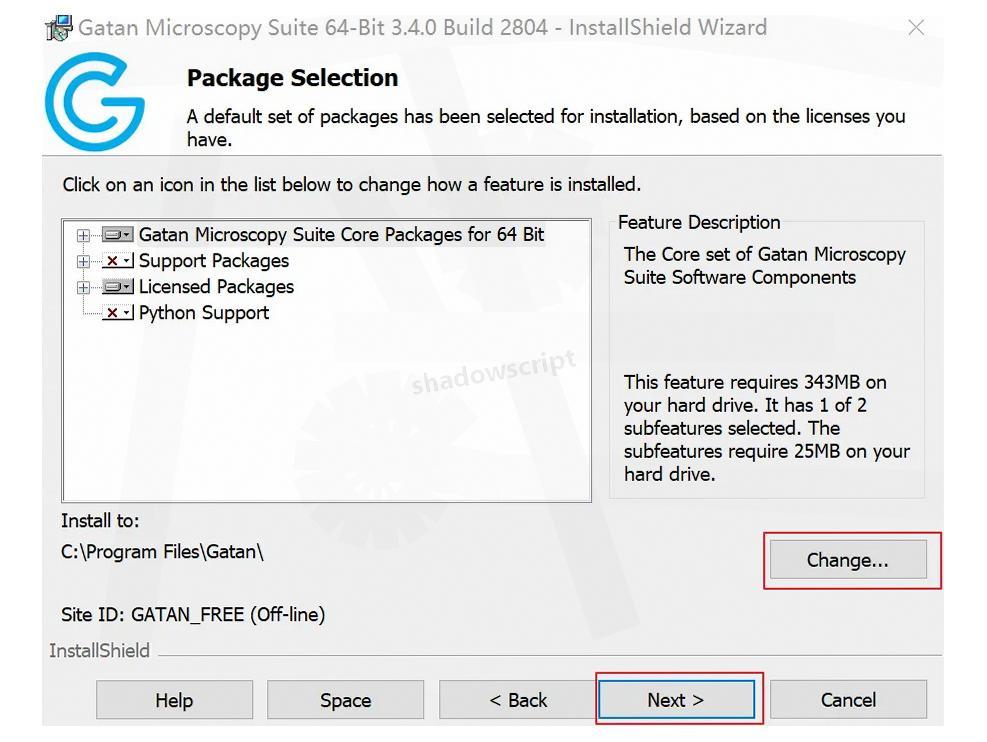Expand the Support Packages tree node

point(83,262)
